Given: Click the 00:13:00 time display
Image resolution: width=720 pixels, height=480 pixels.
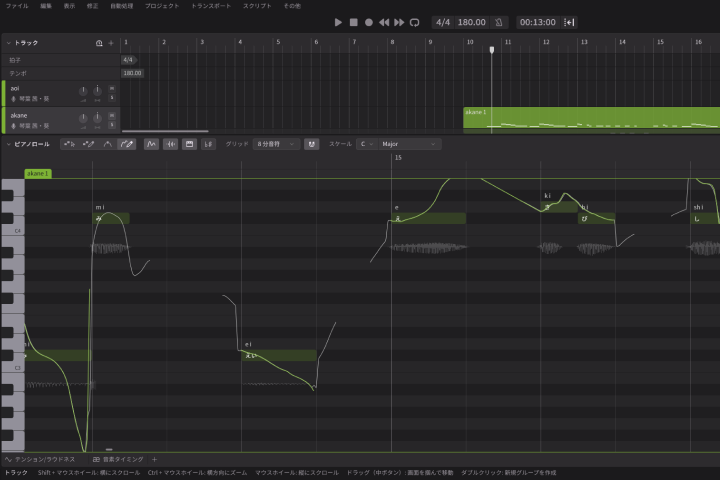Looking at the screenshot, I should [x=538, y=22].
